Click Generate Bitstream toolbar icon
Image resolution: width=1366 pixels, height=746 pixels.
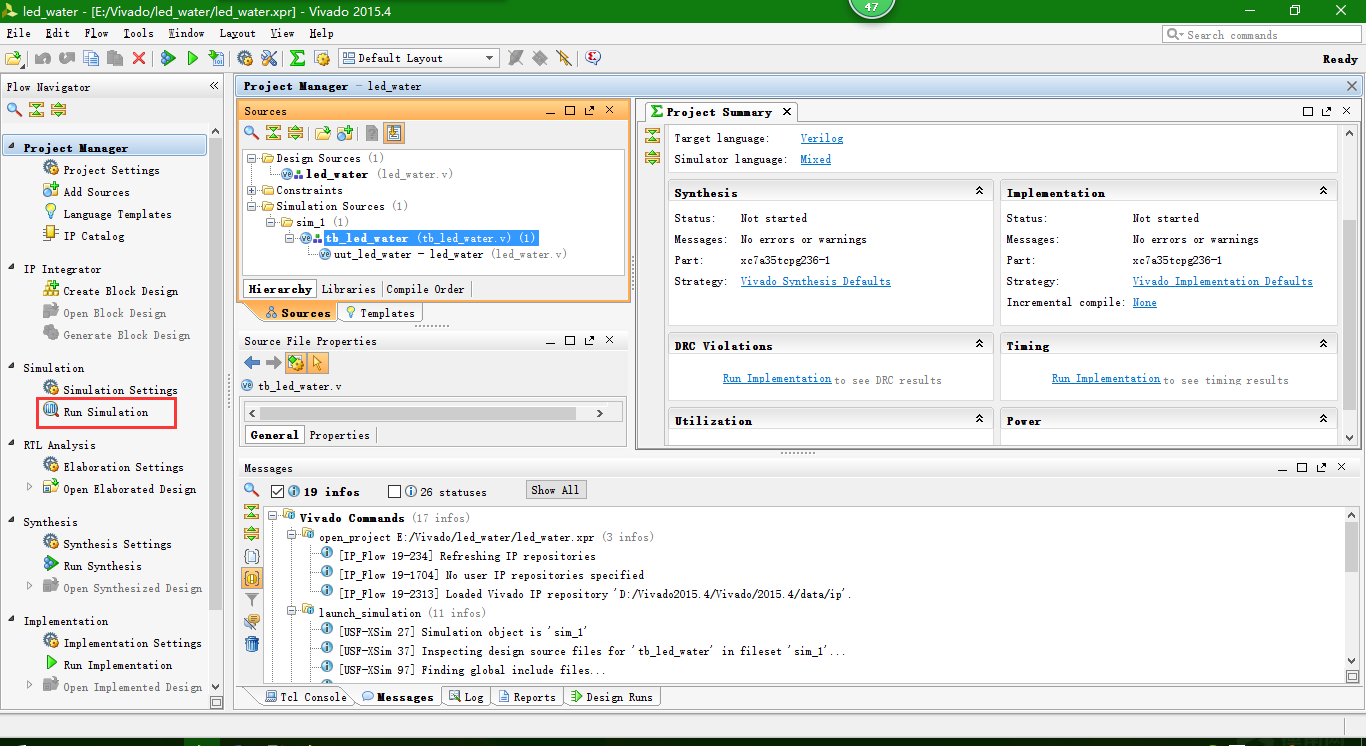pyautogui.click(x=216, y=58)
